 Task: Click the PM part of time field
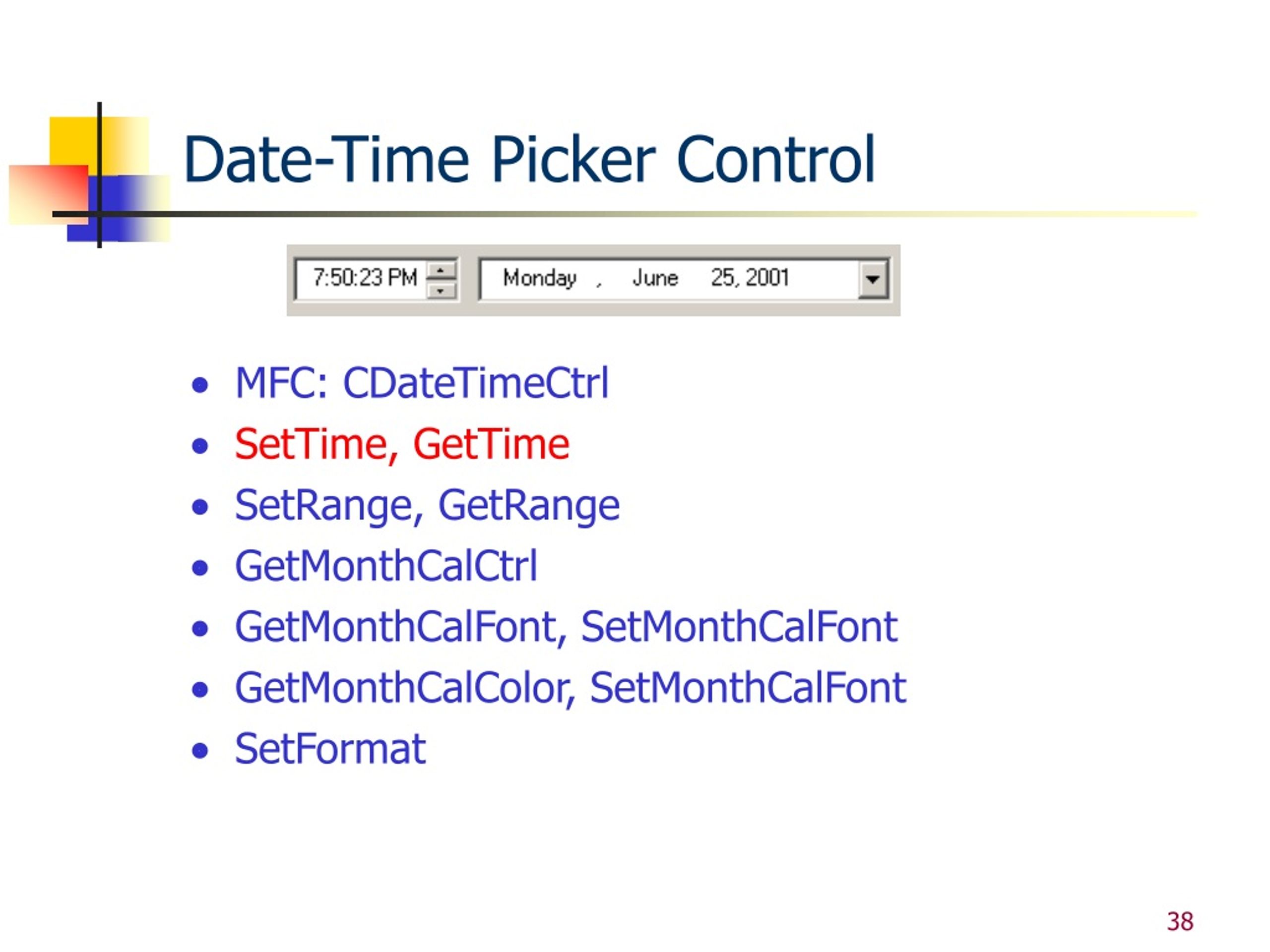pos(402,278)
